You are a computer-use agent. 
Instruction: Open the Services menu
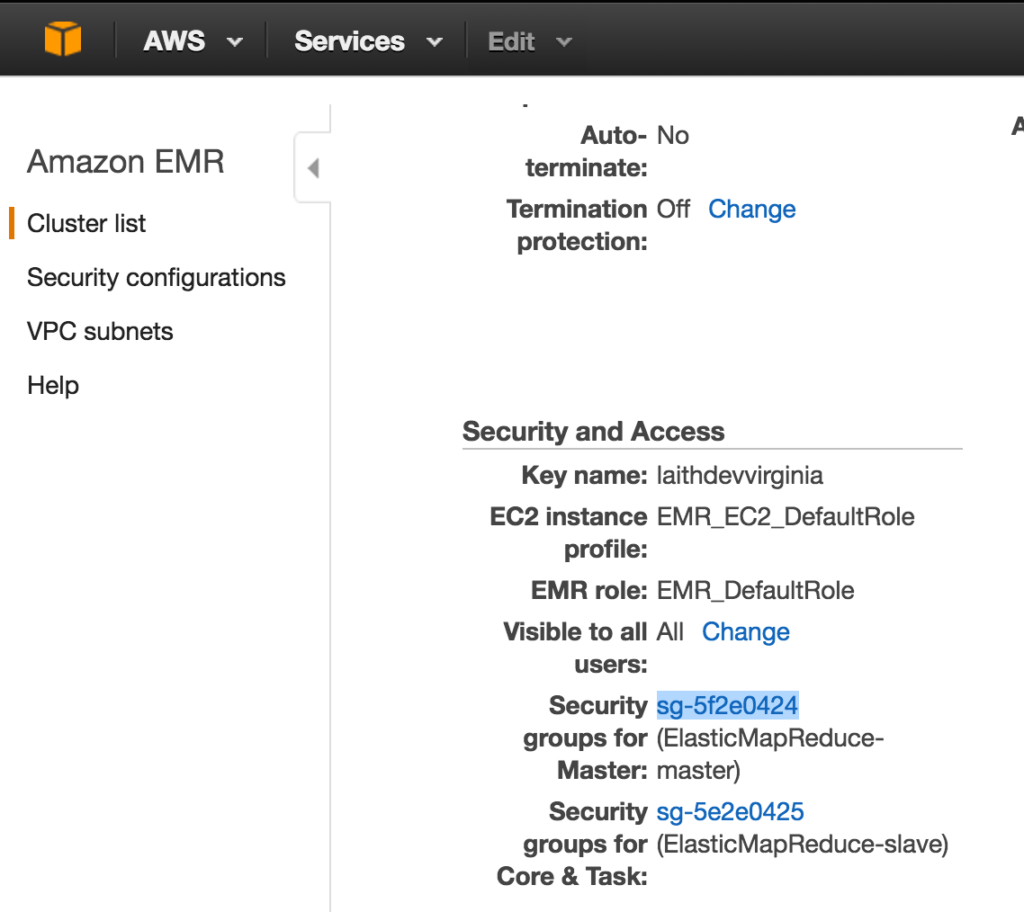[x=349, y=40]
